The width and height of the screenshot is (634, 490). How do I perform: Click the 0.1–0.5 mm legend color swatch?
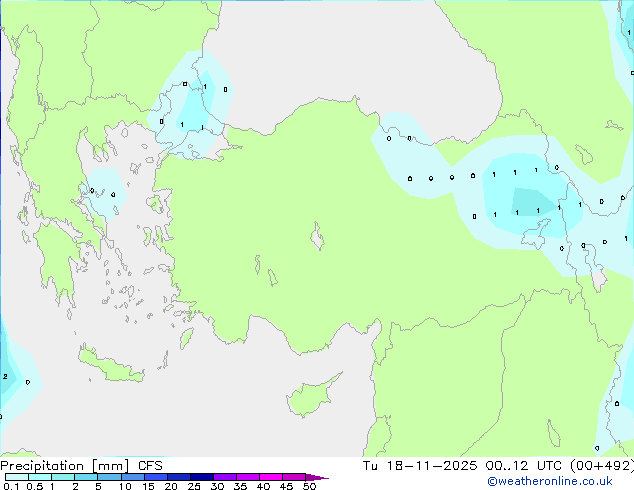click(x=17, y=477)
